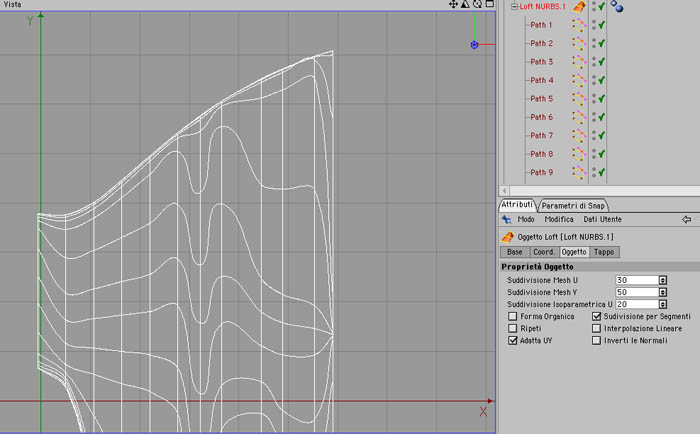Click the Suddivisione Mesh U stepper arrows
The image size is (700, 434).
(663, 280)
